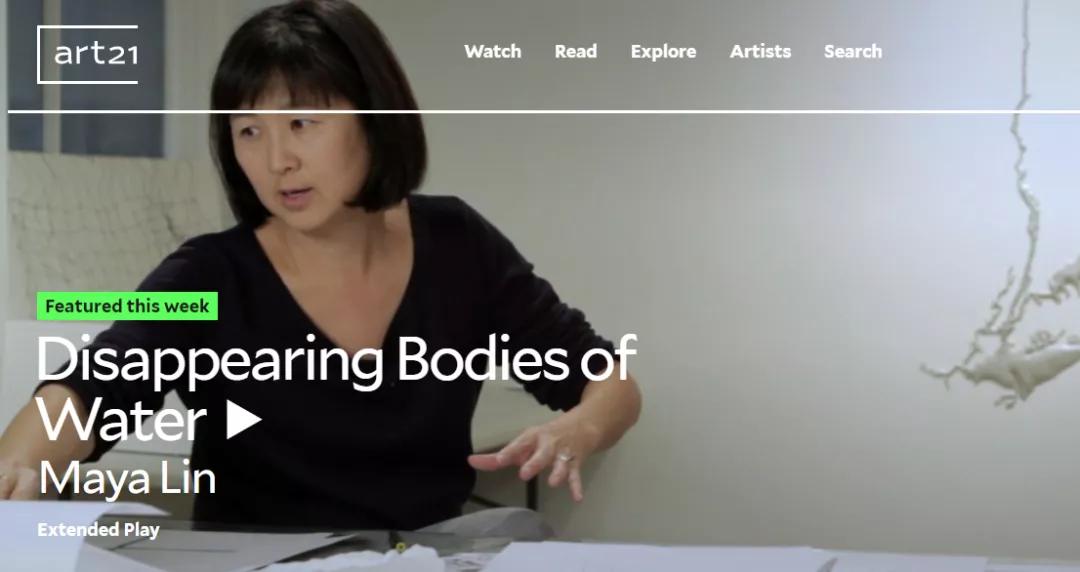Go to the Explore menu item

[663, 52]
